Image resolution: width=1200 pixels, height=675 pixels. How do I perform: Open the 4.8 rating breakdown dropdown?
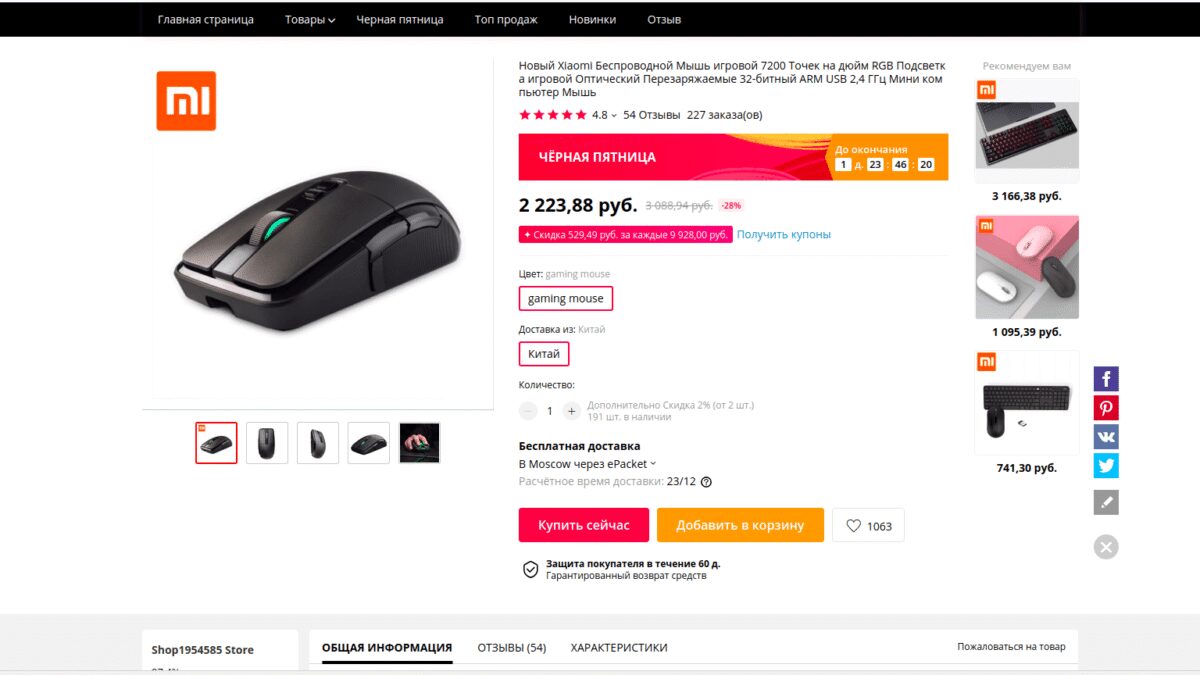click(613, 115)
